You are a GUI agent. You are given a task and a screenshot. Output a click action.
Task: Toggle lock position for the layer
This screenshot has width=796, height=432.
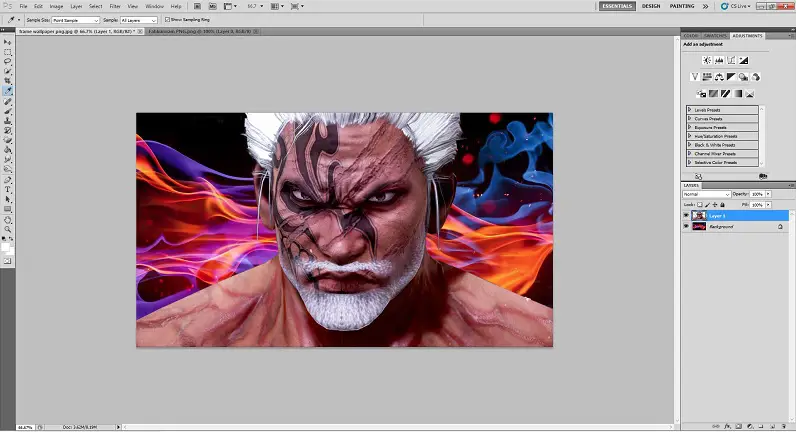pos(715,205)
